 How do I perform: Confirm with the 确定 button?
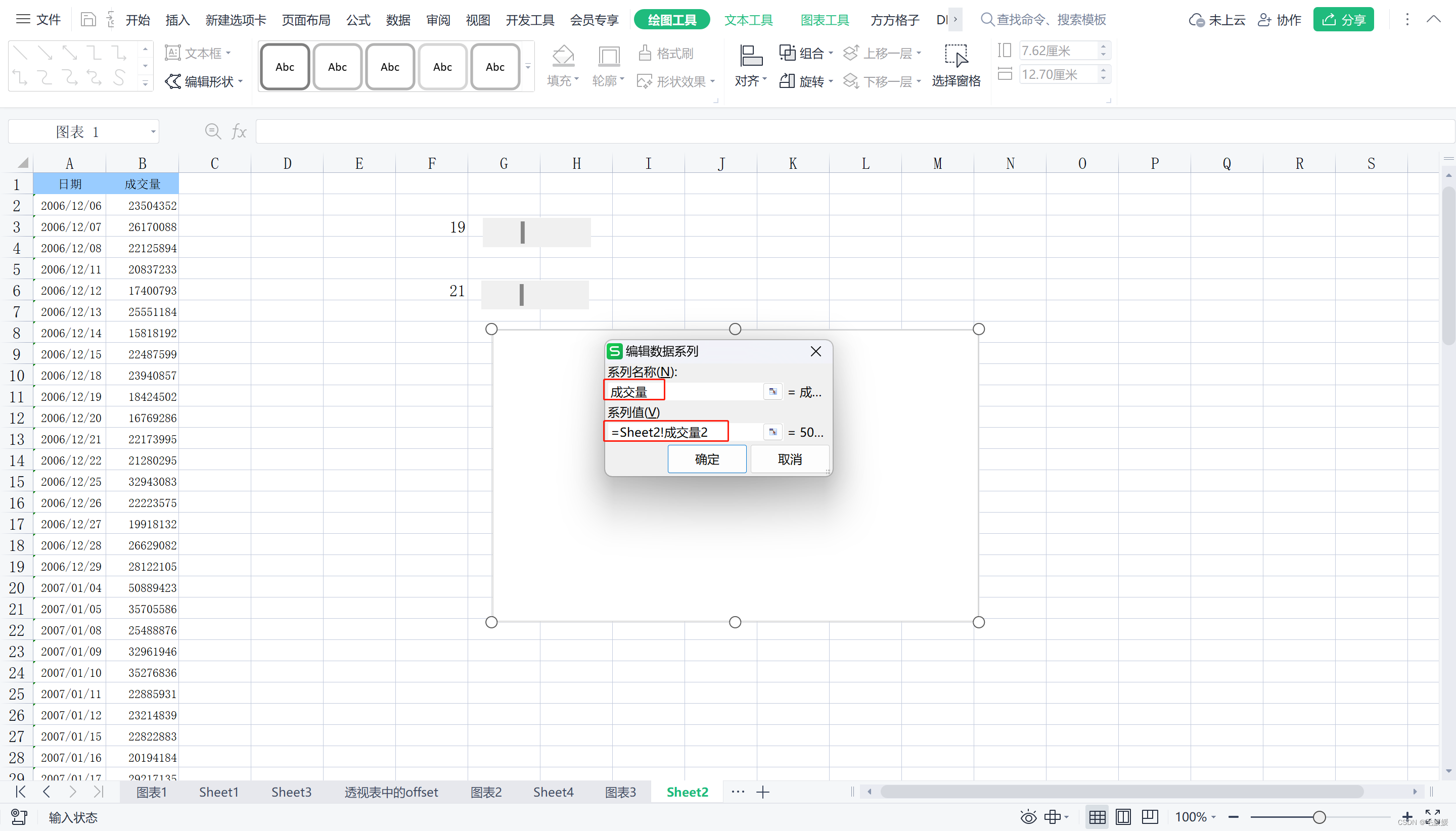[x=707, y=459]
